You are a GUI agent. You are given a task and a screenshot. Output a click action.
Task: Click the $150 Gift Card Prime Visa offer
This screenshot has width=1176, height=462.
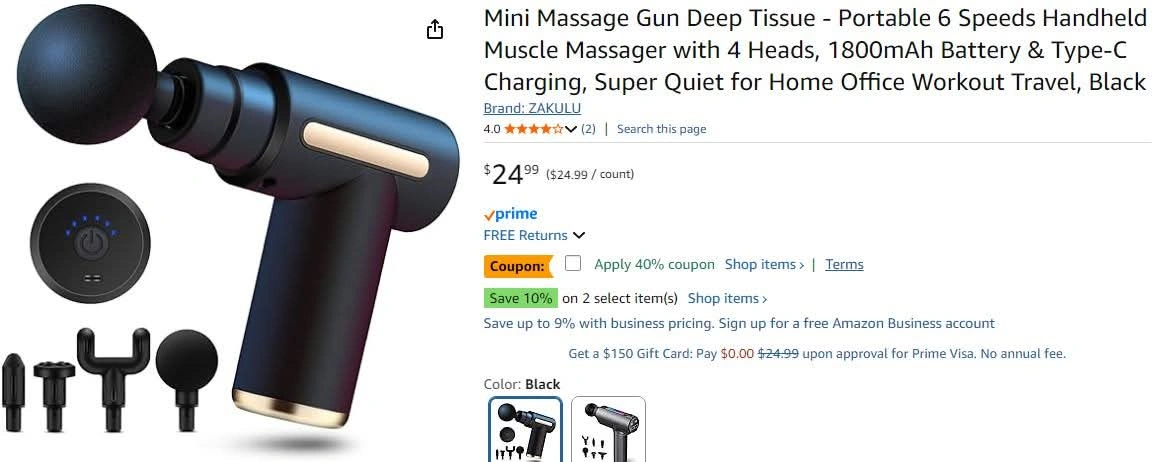(x=817, y=353)
